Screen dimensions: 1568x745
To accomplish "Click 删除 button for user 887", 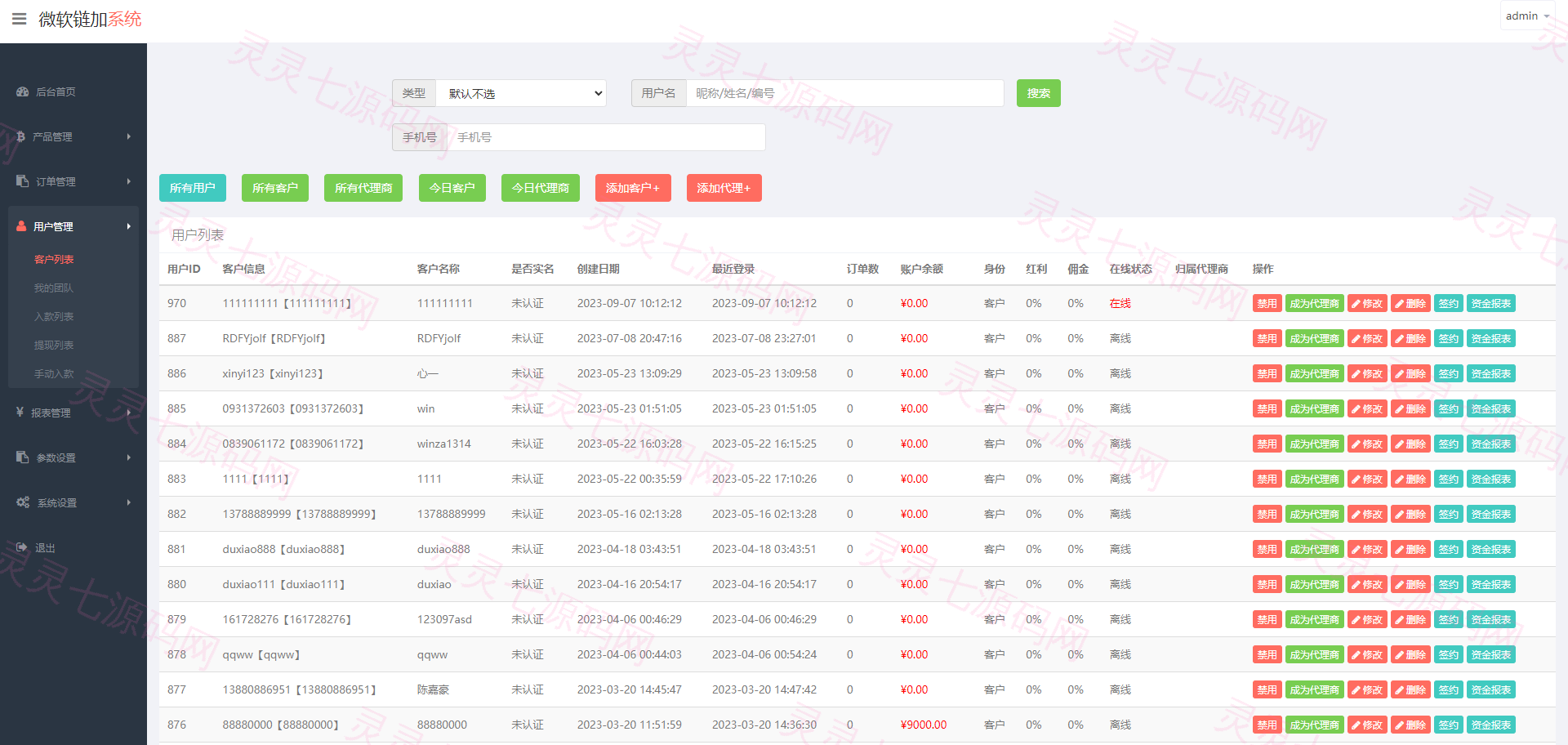I will tap(1410, 338).
